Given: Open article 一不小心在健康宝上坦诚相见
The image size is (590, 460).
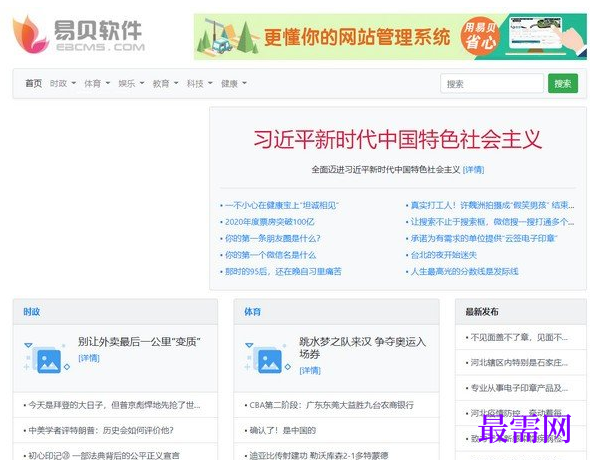Looking at the screenshot, I should coord(281,205).
